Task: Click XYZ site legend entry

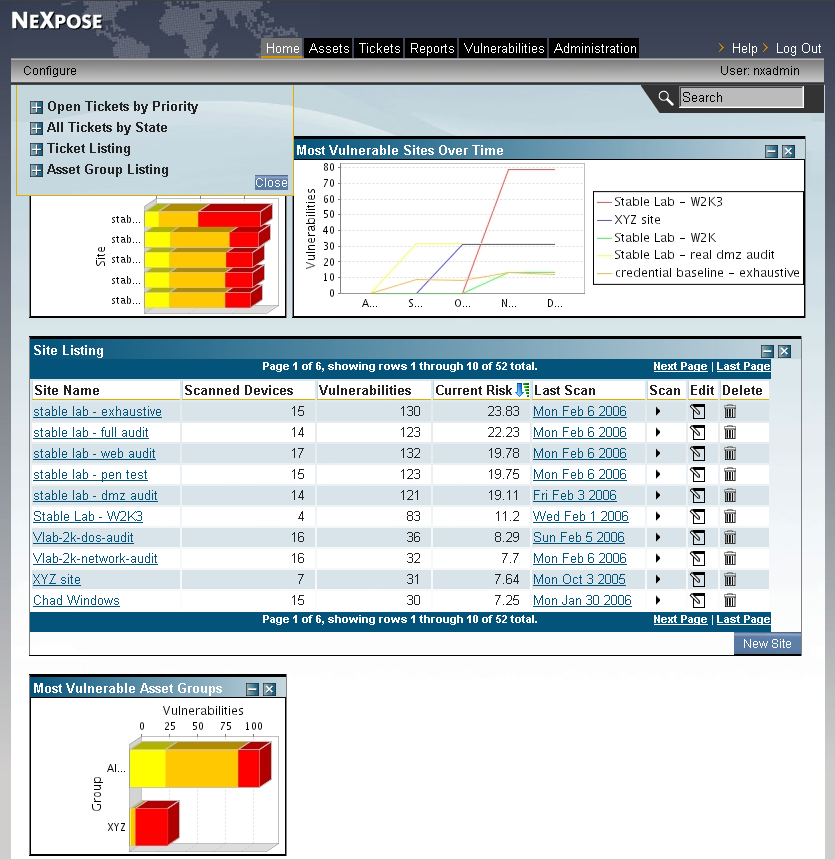Action: click(x=629, y=220)
